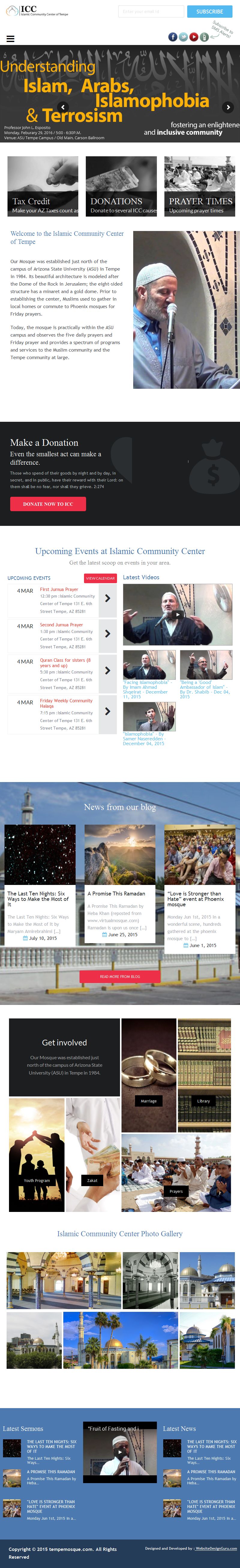Expand Friday Weekly Community Halaqa arrow
Viewport: 240px width, 1568px height.
(107, 712)
